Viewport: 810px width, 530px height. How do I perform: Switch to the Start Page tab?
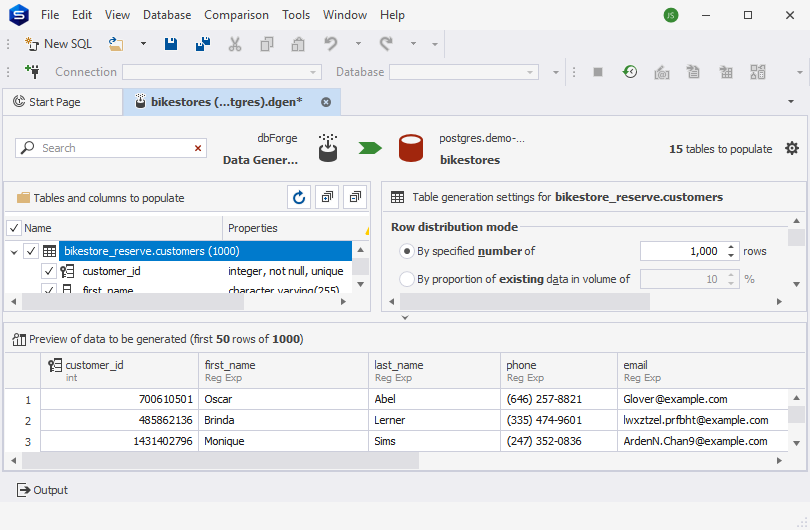point(54,102)
